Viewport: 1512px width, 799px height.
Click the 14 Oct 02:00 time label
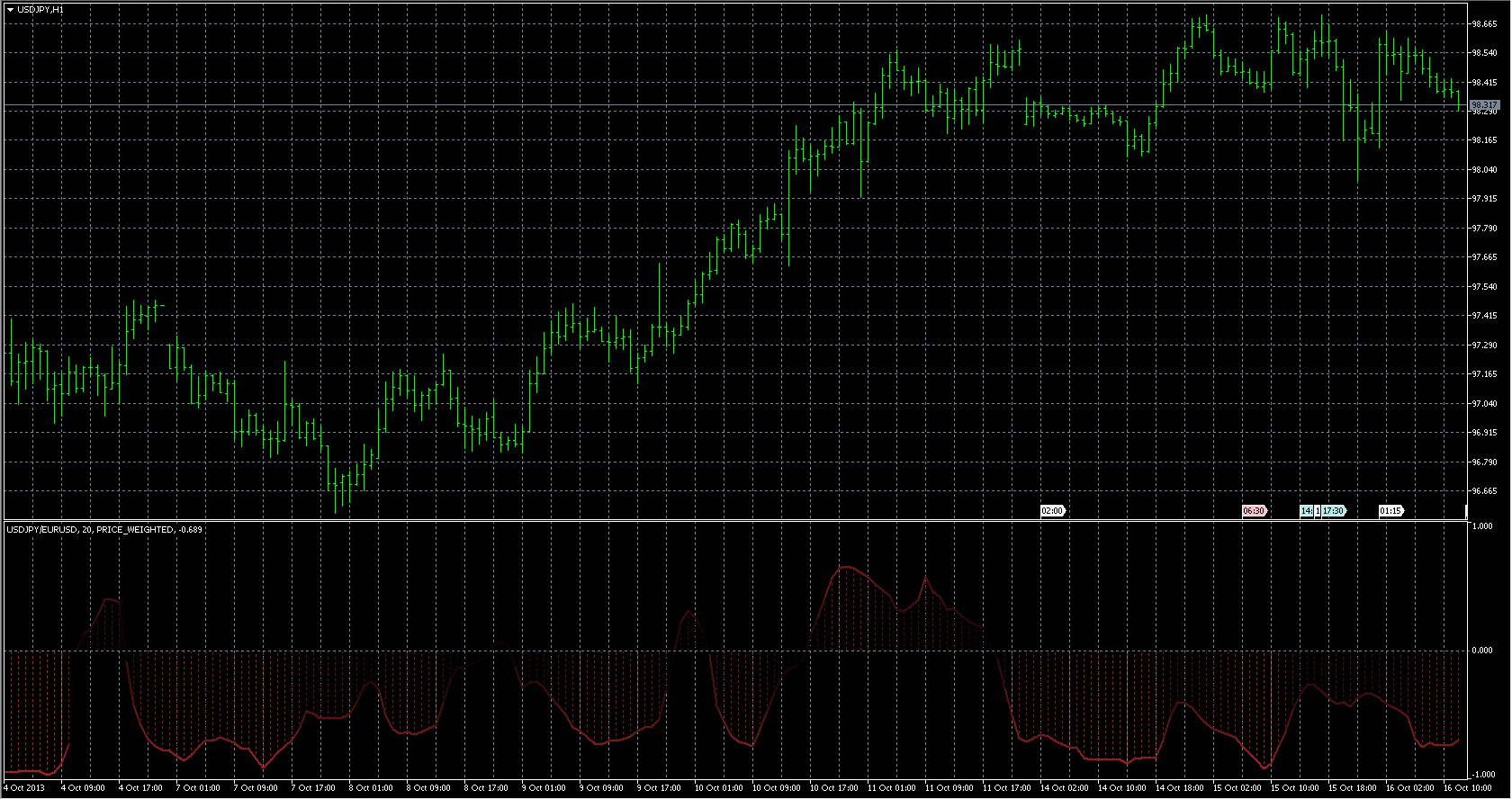[1064, 788]
